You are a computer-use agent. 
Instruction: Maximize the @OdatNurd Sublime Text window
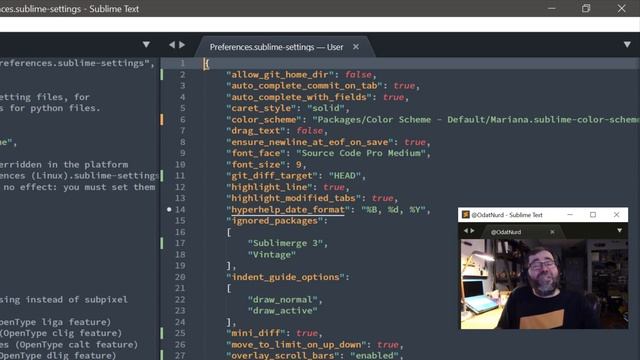click(x=593, y=215)
